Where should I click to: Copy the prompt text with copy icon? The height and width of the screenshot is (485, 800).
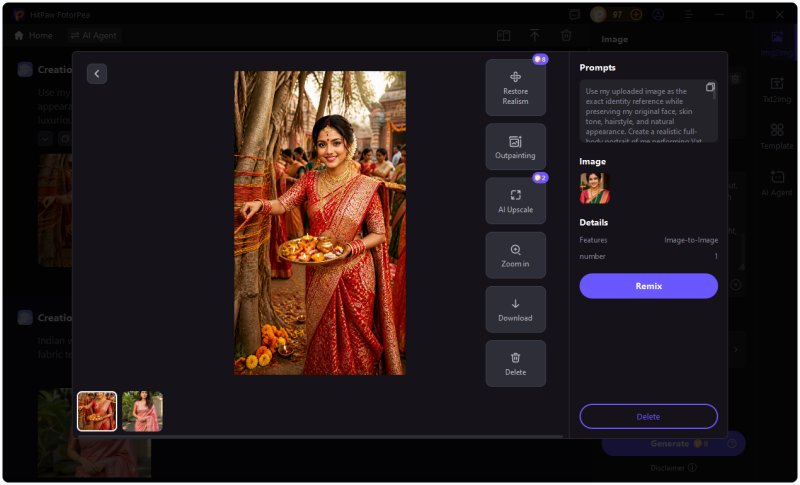(710, 87)
